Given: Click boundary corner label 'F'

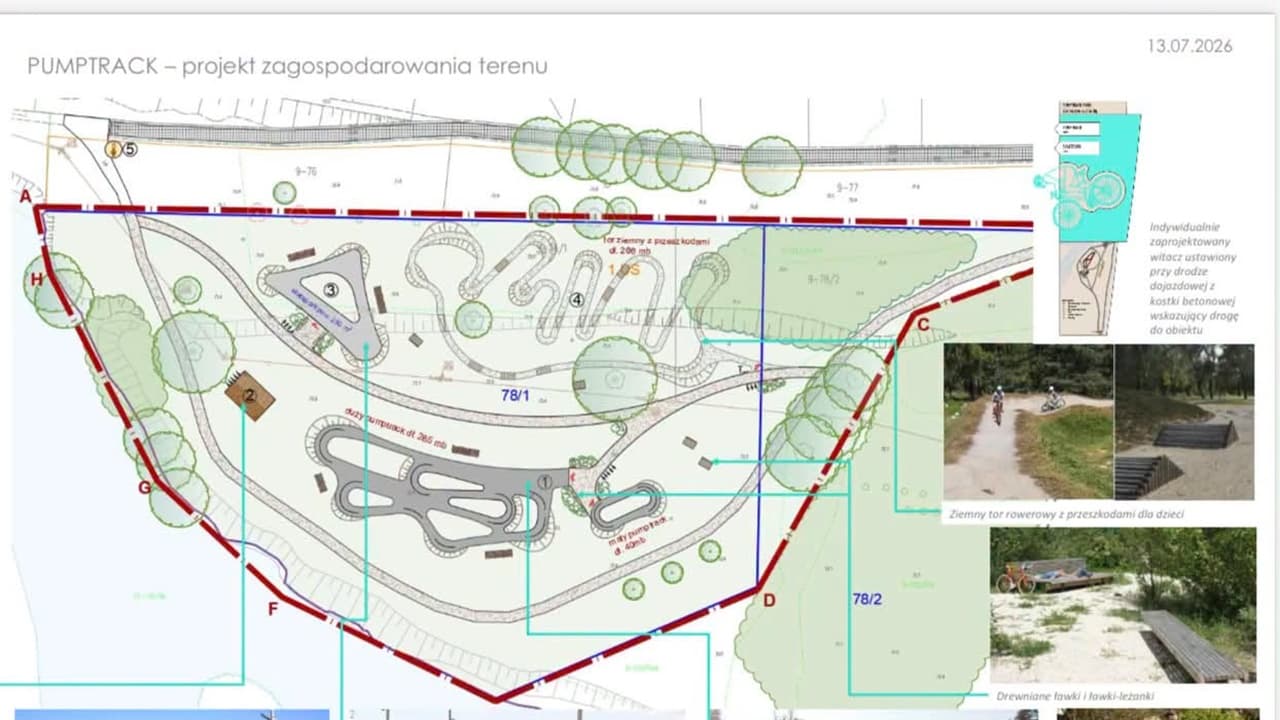Looking at the screenshot, I should [x=273, y=608].
